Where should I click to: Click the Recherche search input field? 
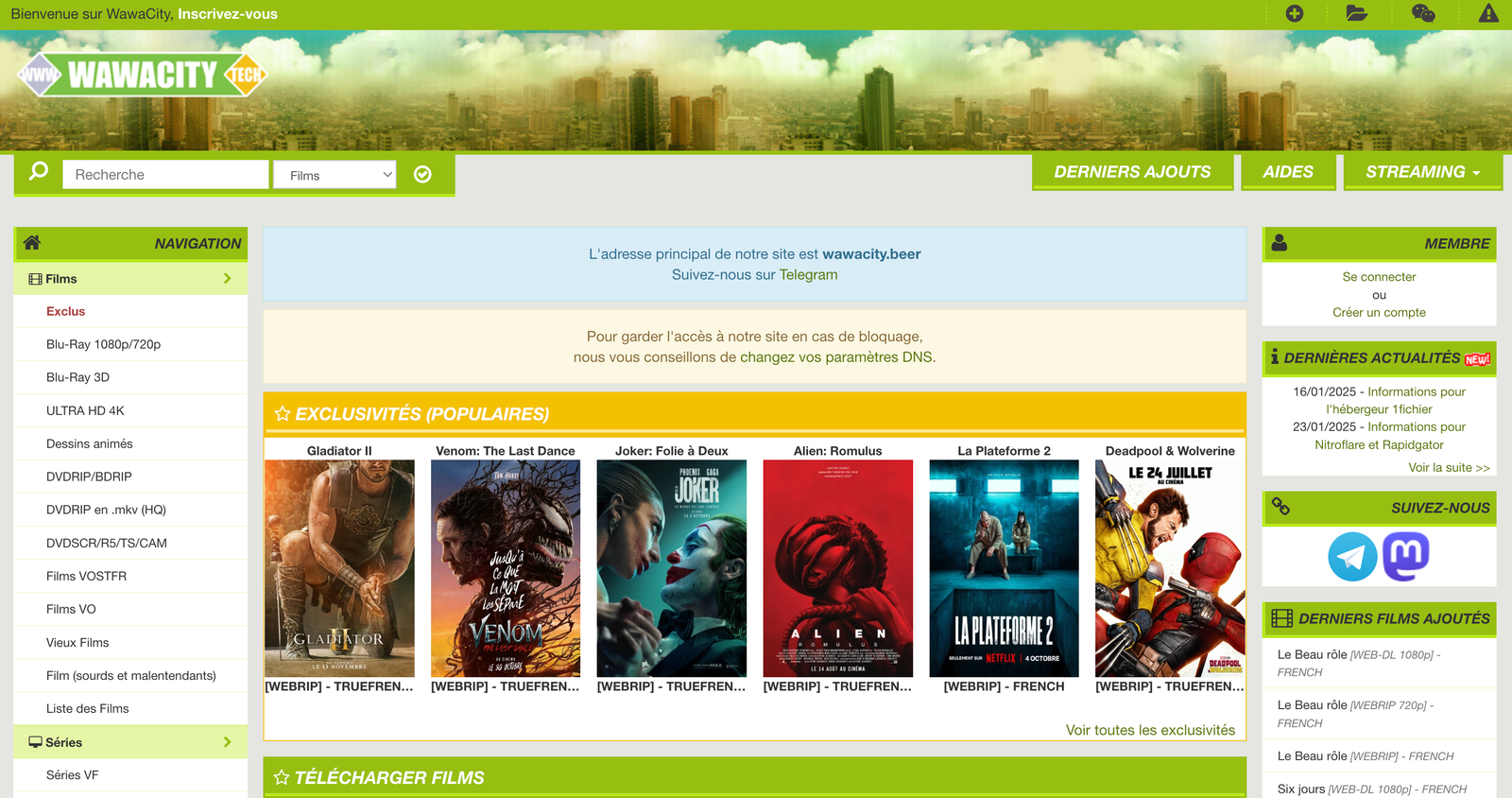click(165, 175)
